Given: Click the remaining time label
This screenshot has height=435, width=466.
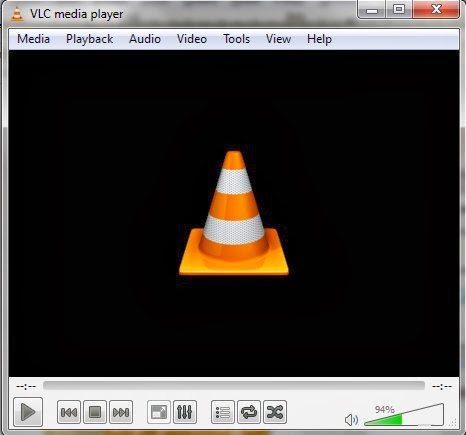Looking at the screenshot, I should click(442, 386).
